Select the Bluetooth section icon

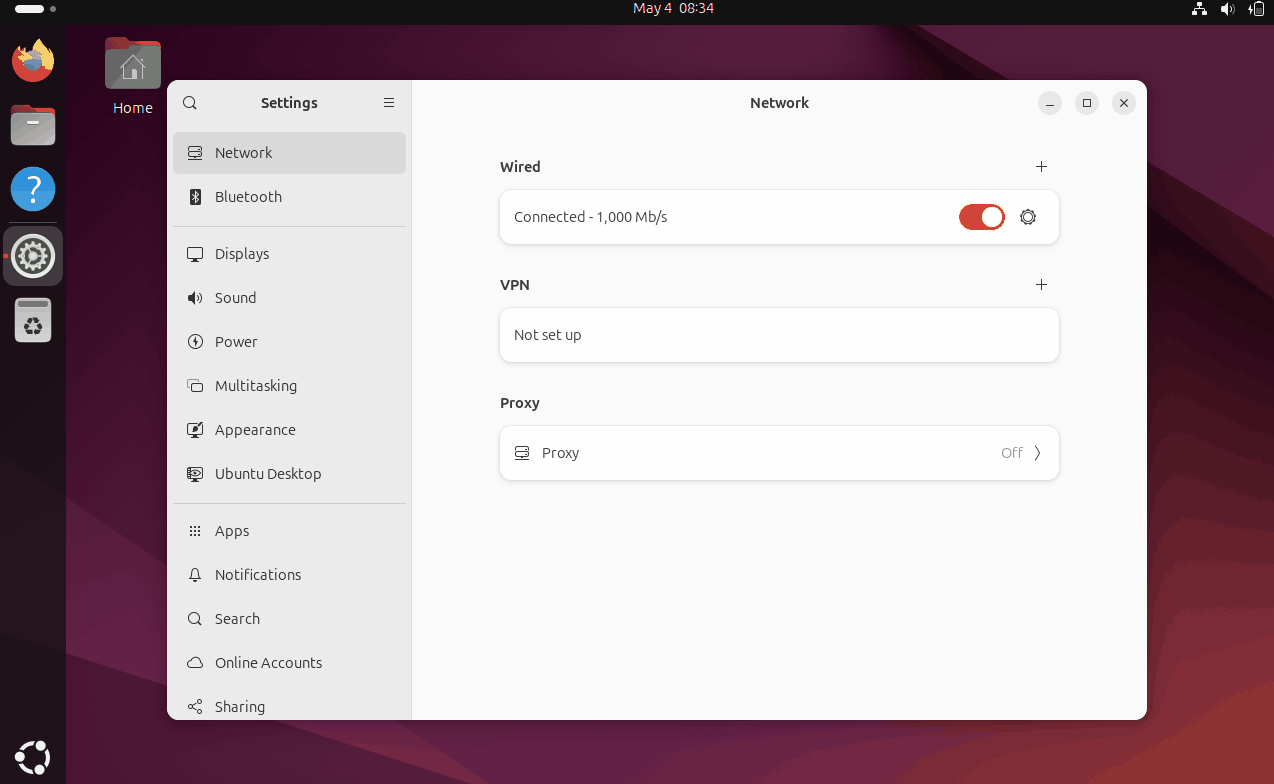pyautogui.click(x=196, y=196)
